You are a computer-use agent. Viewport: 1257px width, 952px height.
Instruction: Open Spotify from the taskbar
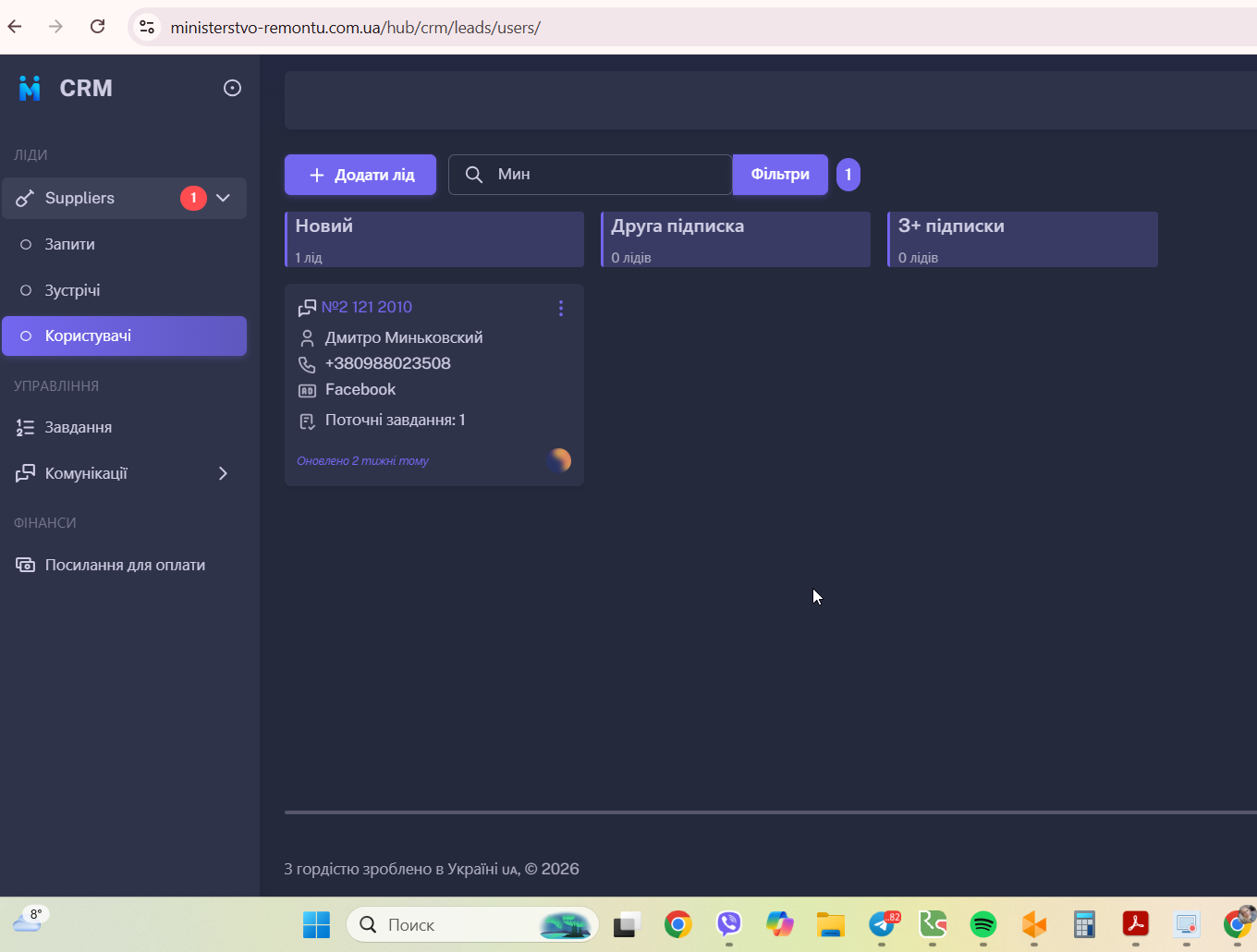[983, 924]
